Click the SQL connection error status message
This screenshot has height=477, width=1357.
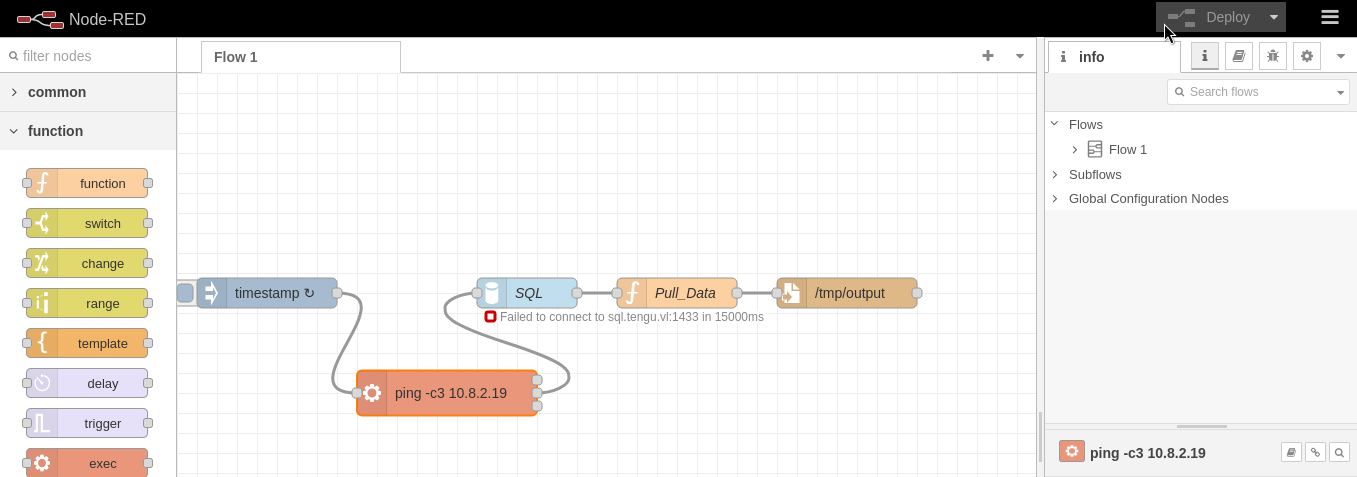pos(624,317)
